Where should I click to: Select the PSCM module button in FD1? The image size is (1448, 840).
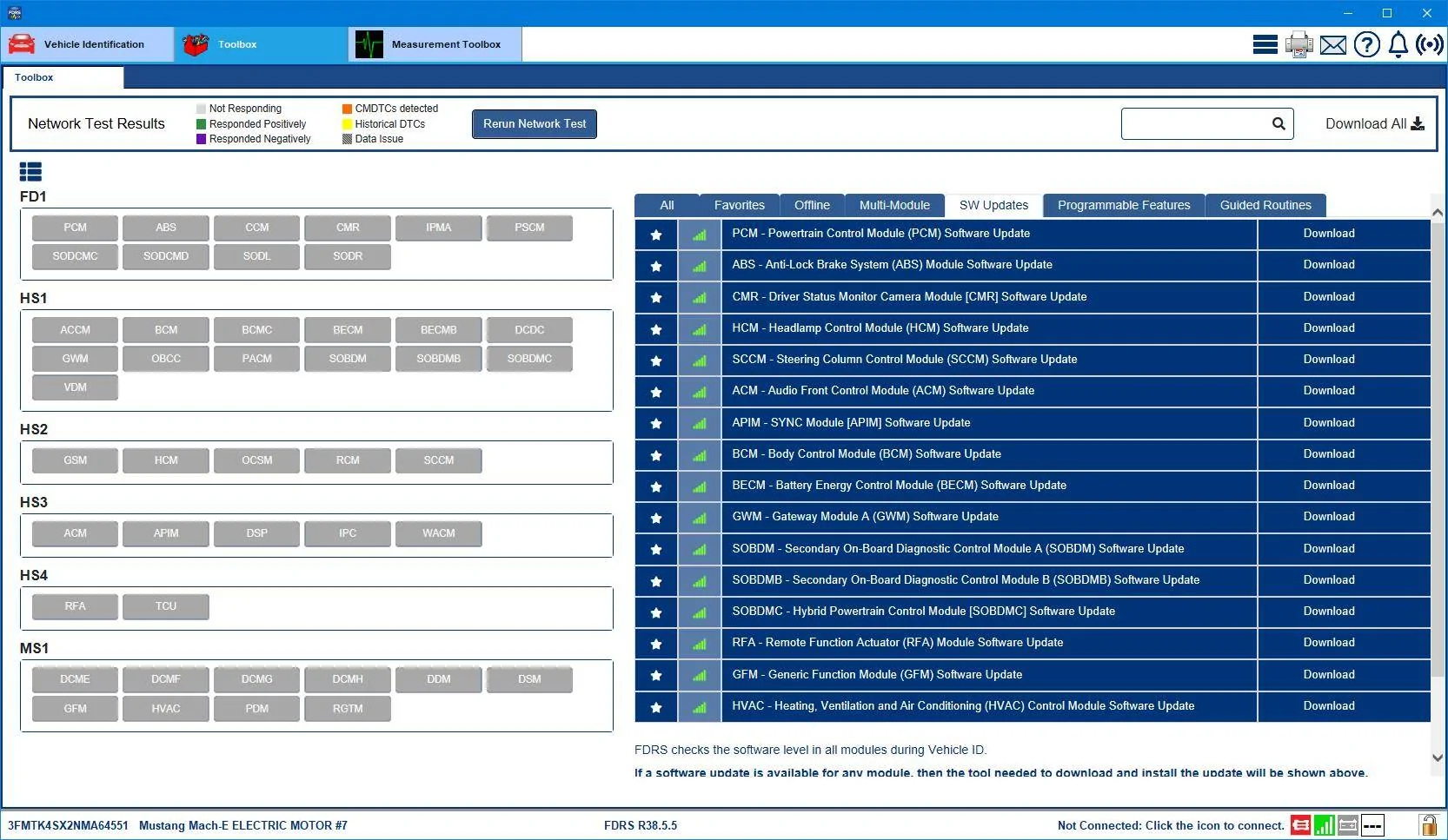pos(529,228)
